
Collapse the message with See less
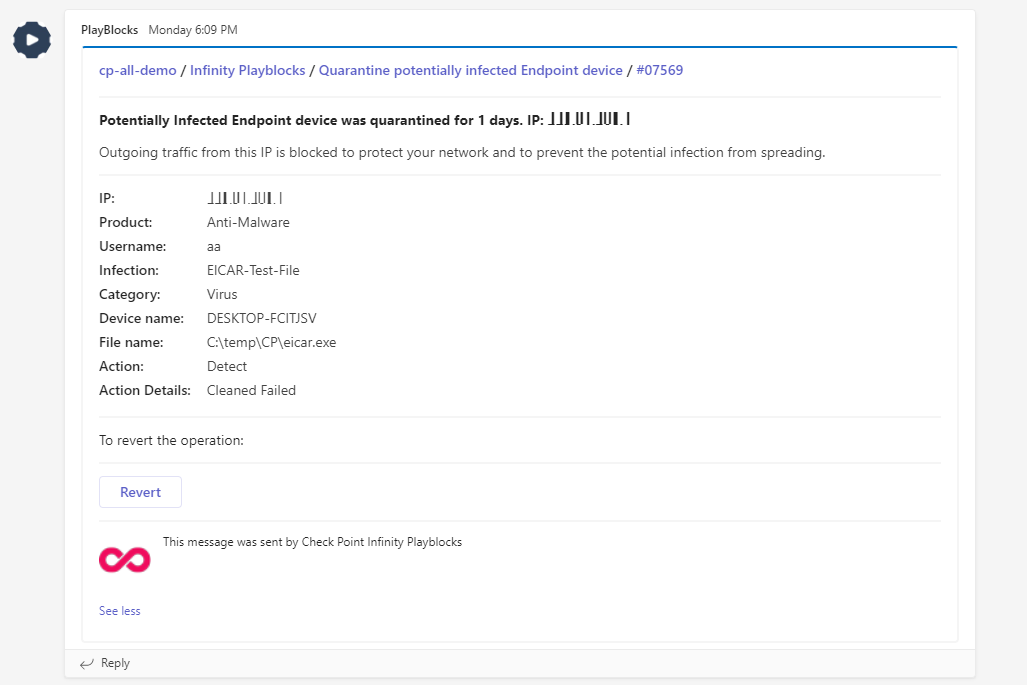pos(119,610)
